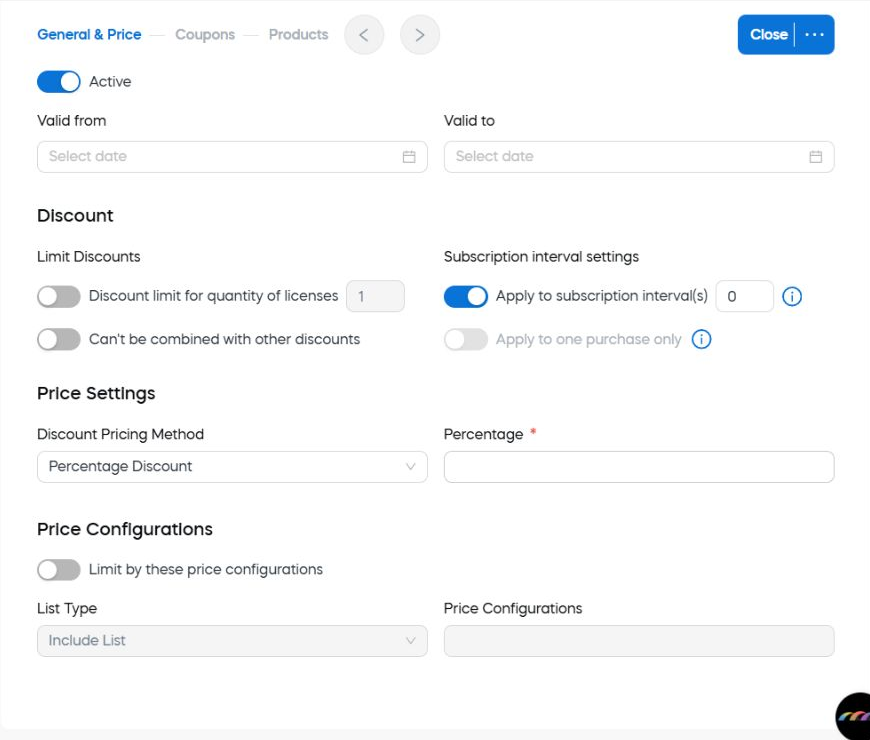Enable Can't be combined with other discounts
The height and width of the screenshot is (740, 870).
pos(59,339)
